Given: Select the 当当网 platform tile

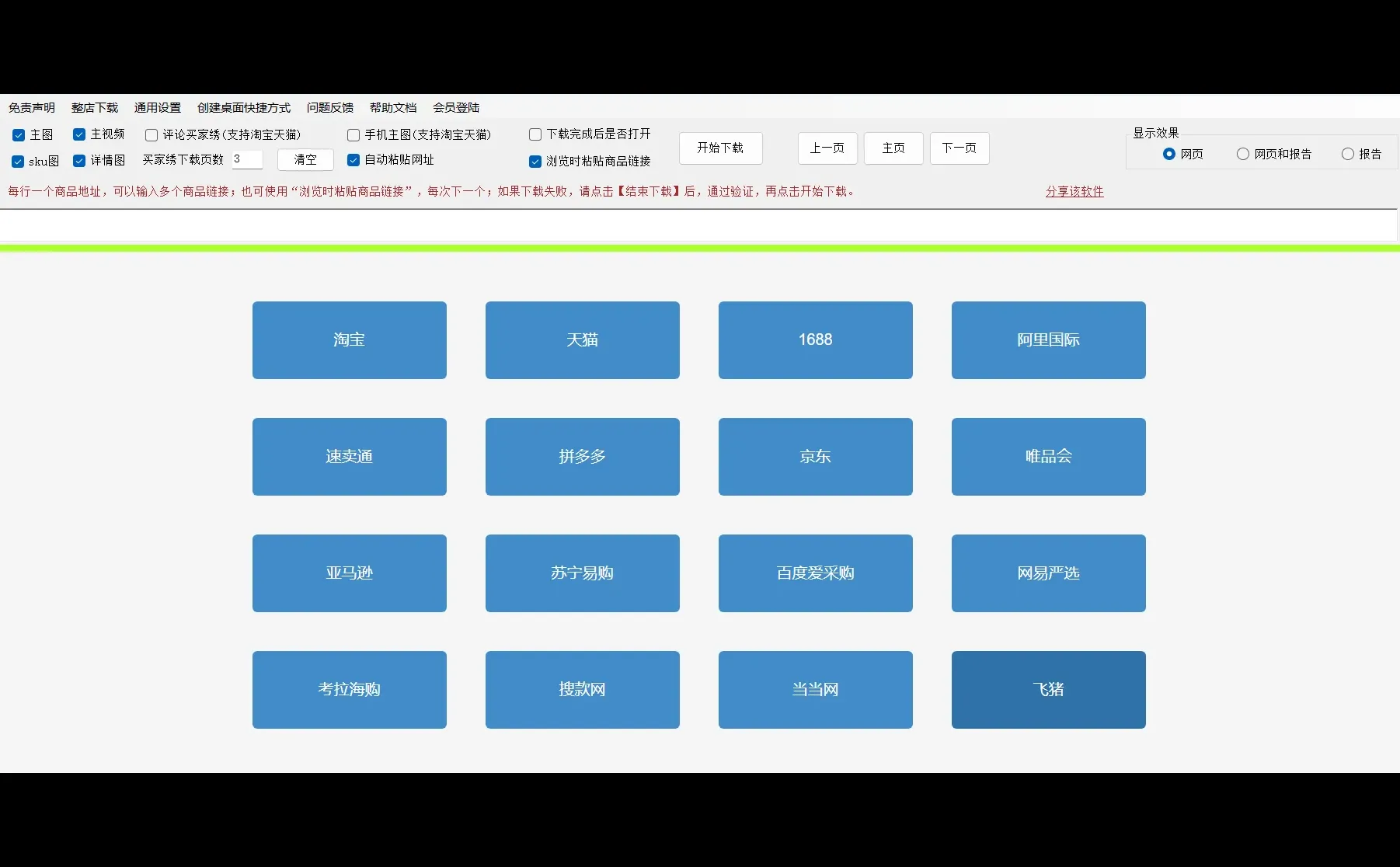Looking at the screenshot, I should tap(815, 689).
